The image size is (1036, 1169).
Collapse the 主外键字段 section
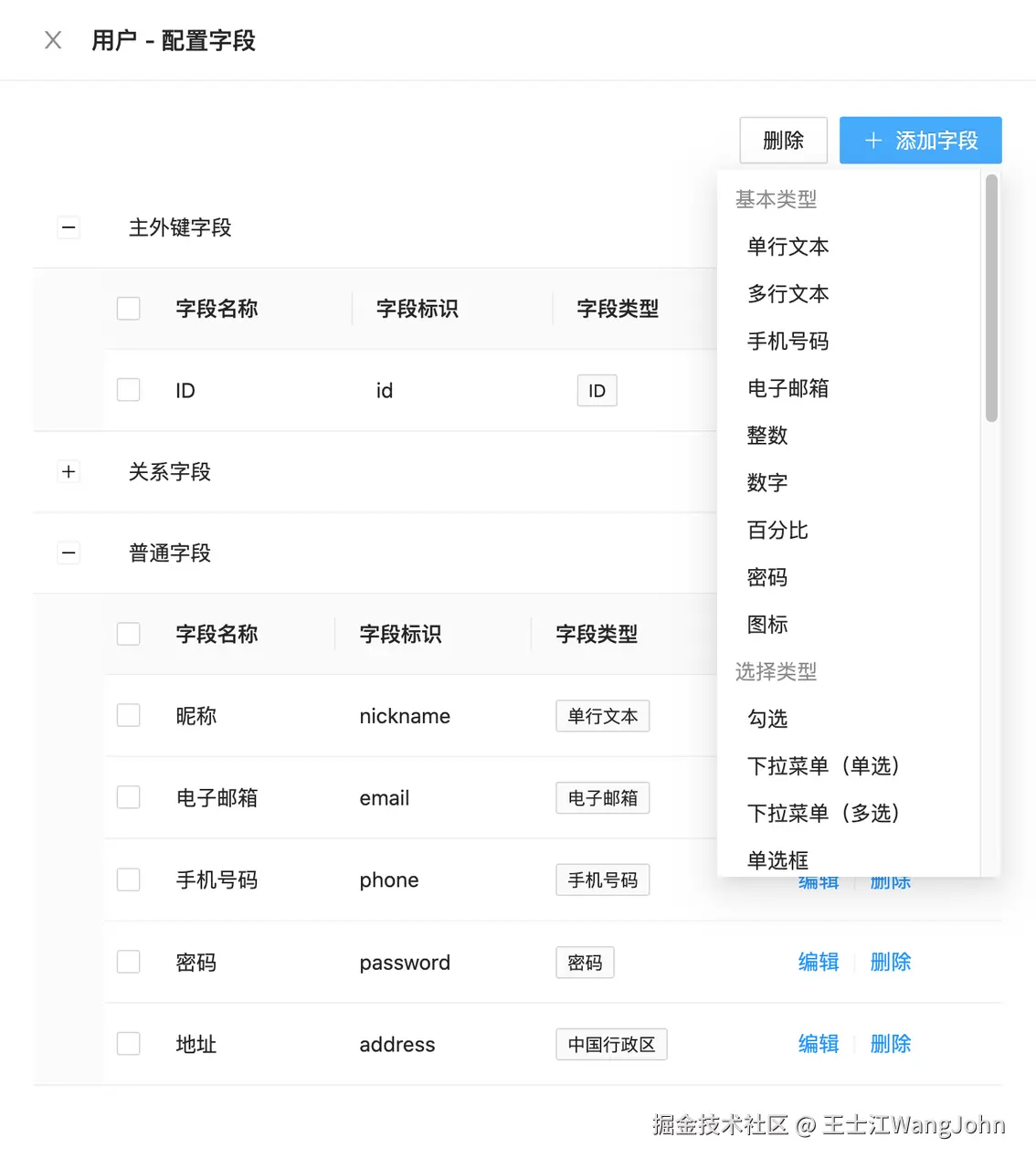(69, 227)
